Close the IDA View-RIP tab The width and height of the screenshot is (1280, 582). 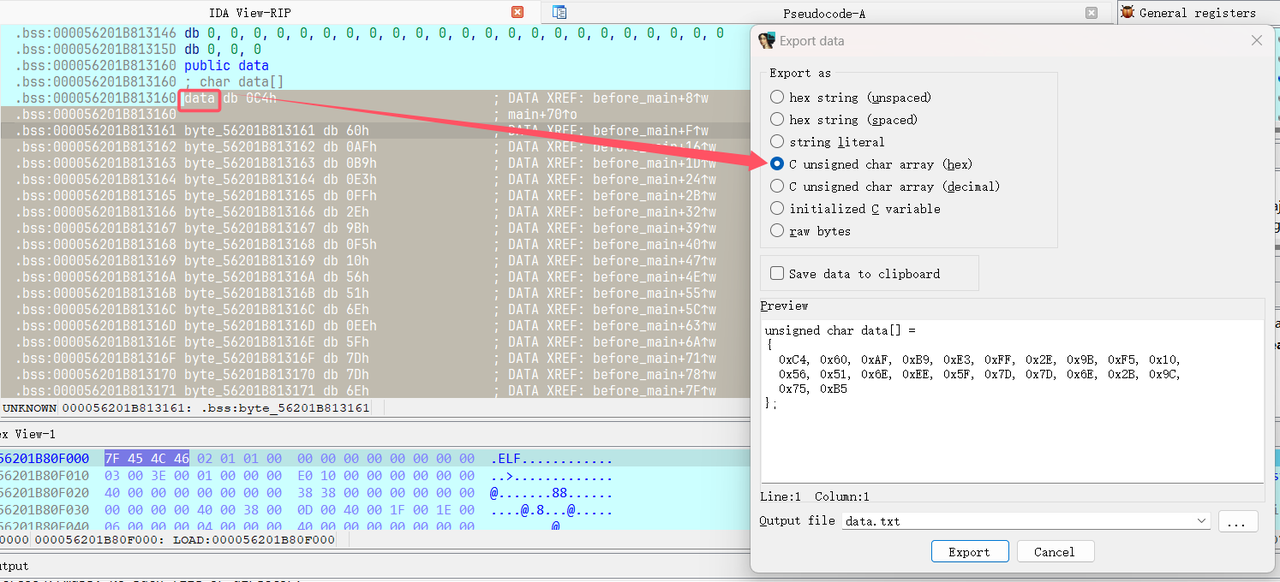517,12
